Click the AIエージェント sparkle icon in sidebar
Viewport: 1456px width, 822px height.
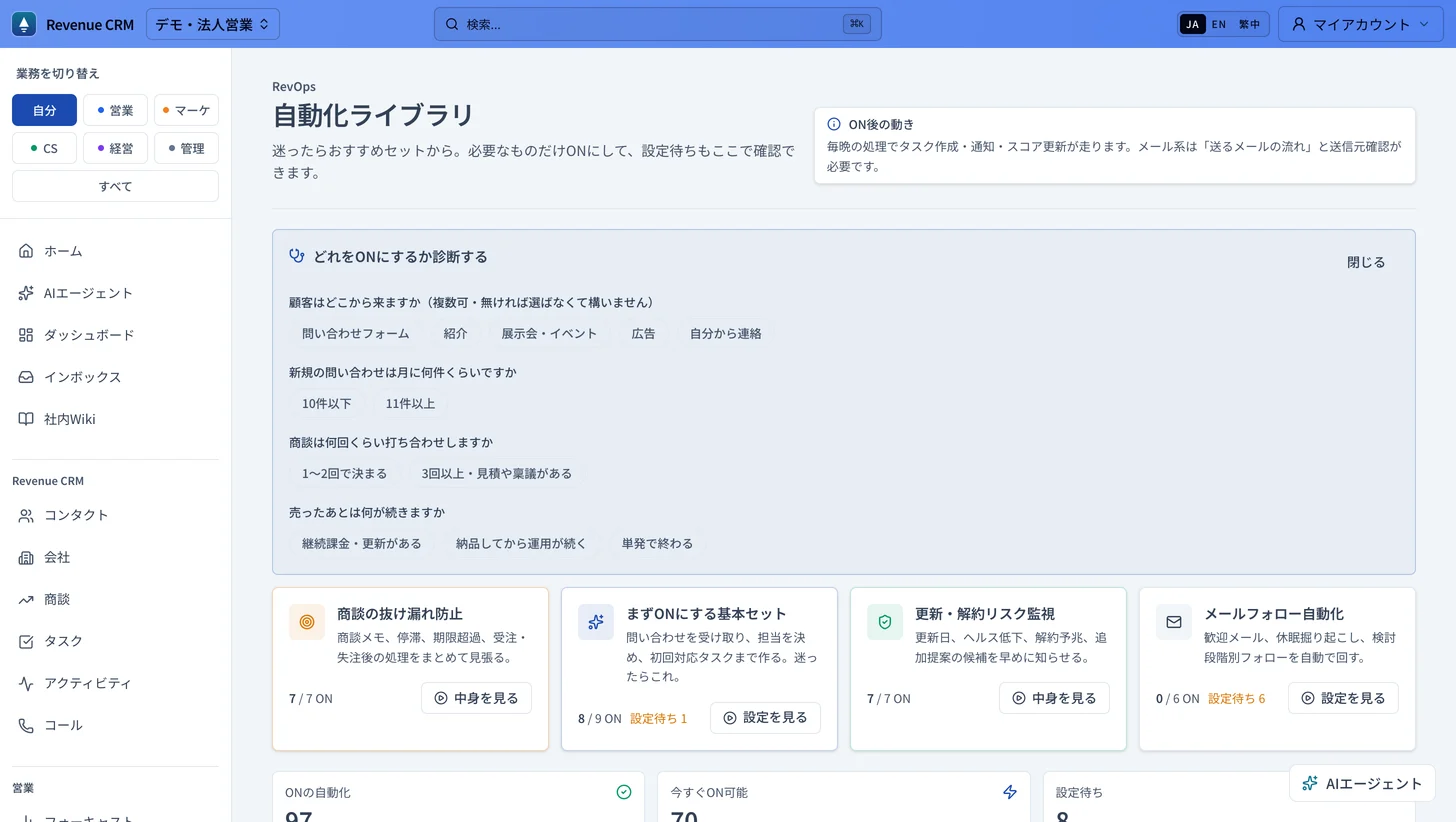pos(26,293)
